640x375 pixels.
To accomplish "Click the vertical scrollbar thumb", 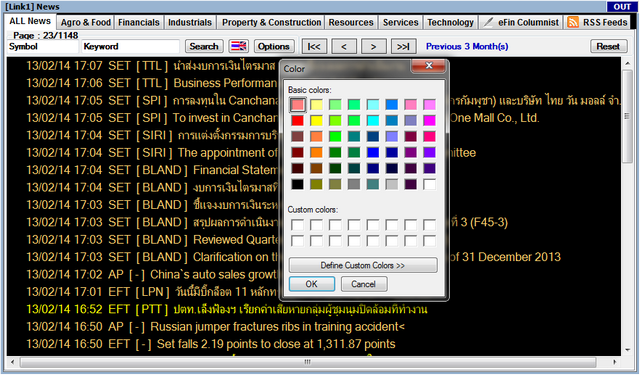I will tap(627, 116).
